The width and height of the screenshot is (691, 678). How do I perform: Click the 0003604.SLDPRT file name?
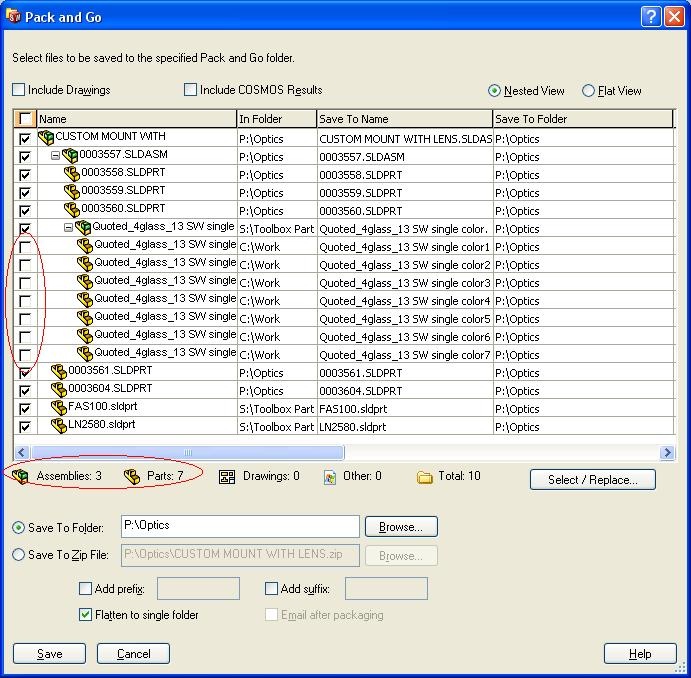pyautogui.click(x=110, y=388)
